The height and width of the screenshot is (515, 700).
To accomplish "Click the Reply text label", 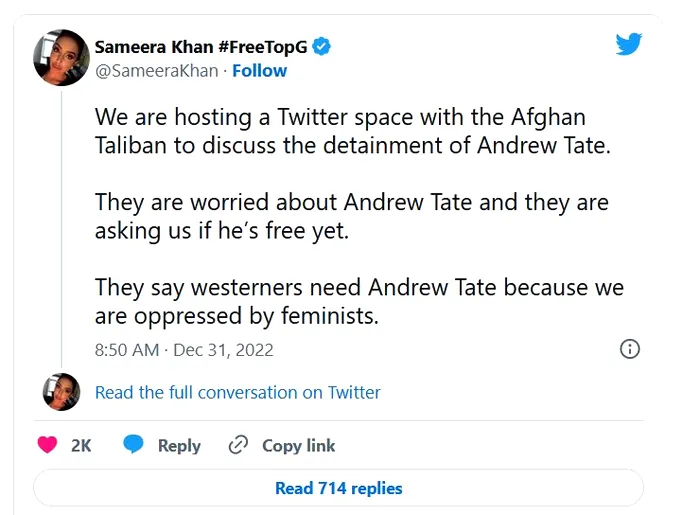I will [x=179, y=446].
